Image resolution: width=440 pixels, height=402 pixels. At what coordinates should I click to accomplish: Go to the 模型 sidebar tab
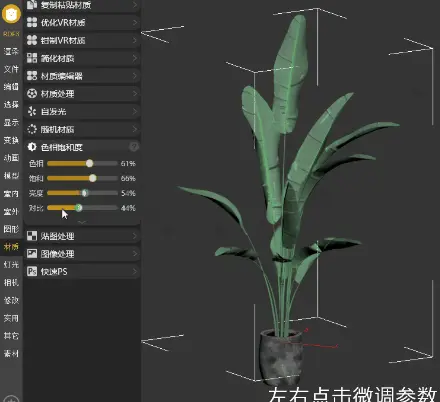point(11,176)
